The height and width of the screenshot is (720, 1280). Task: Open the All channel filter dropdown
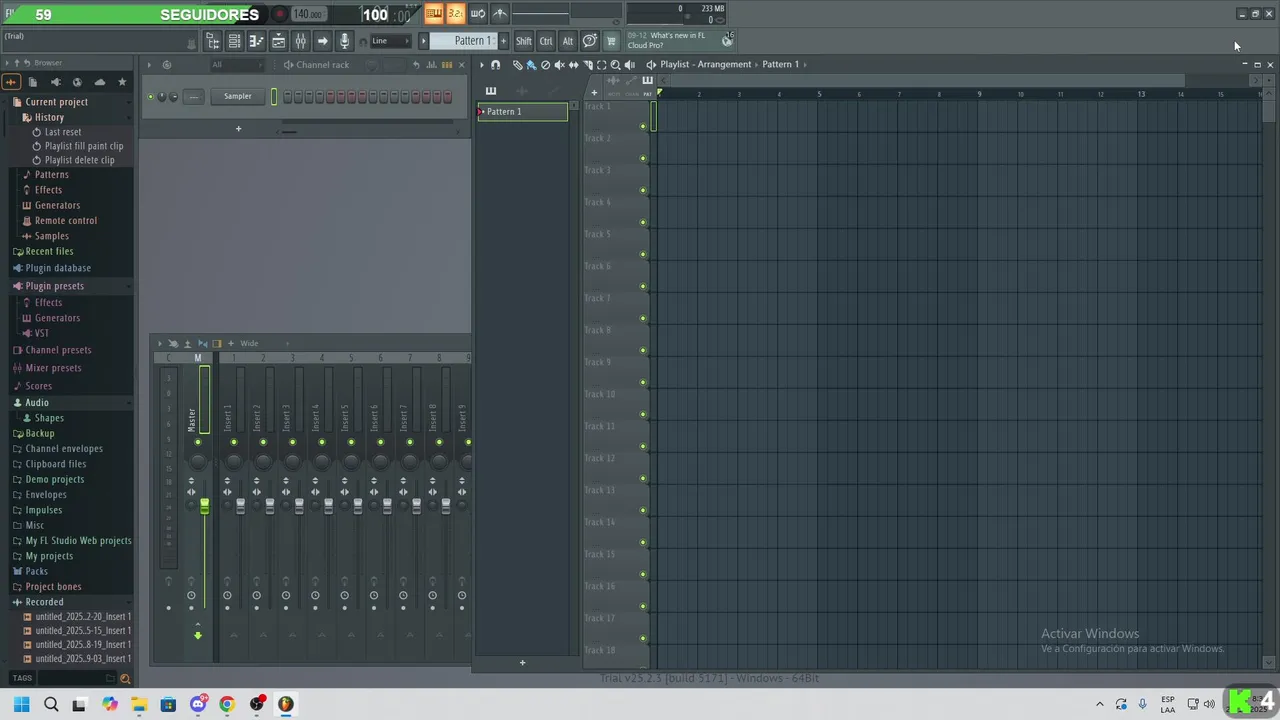click(236, 65)
